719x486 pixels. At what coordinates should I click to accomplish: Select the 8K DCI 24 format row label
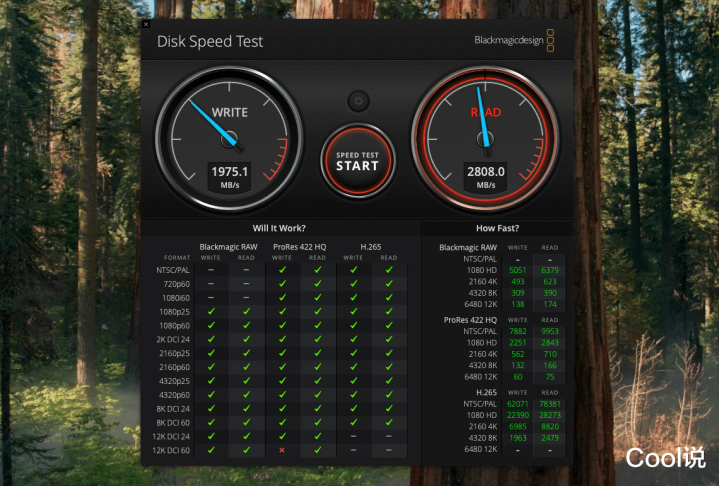tap(173, 409)
